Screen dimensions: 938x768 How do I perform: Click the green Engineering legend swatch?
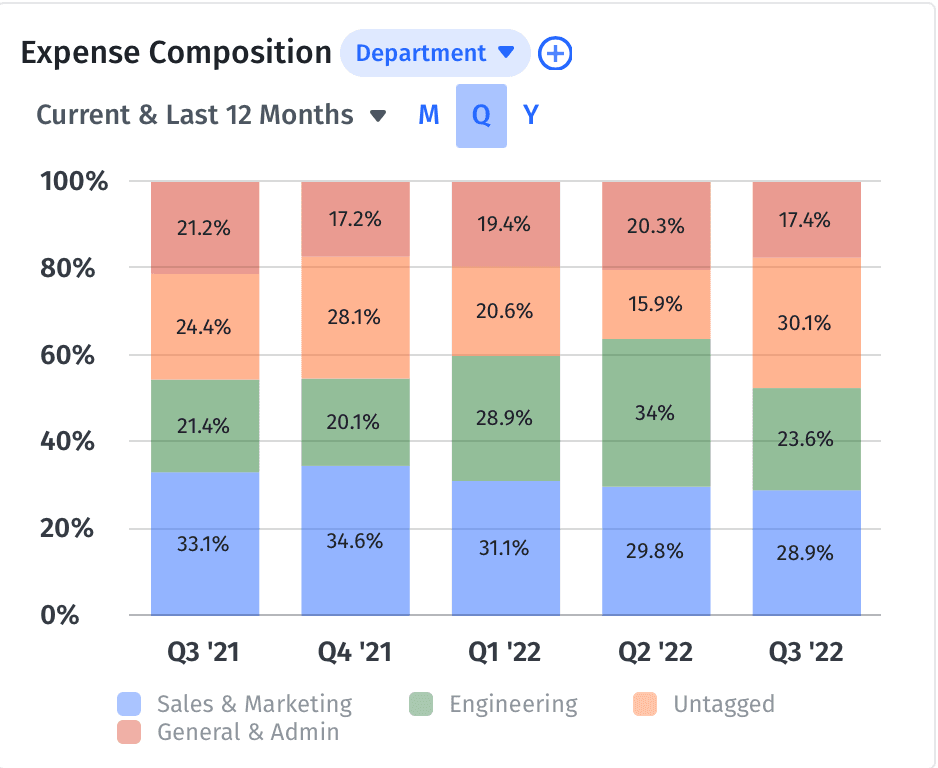tap(424, 704)
